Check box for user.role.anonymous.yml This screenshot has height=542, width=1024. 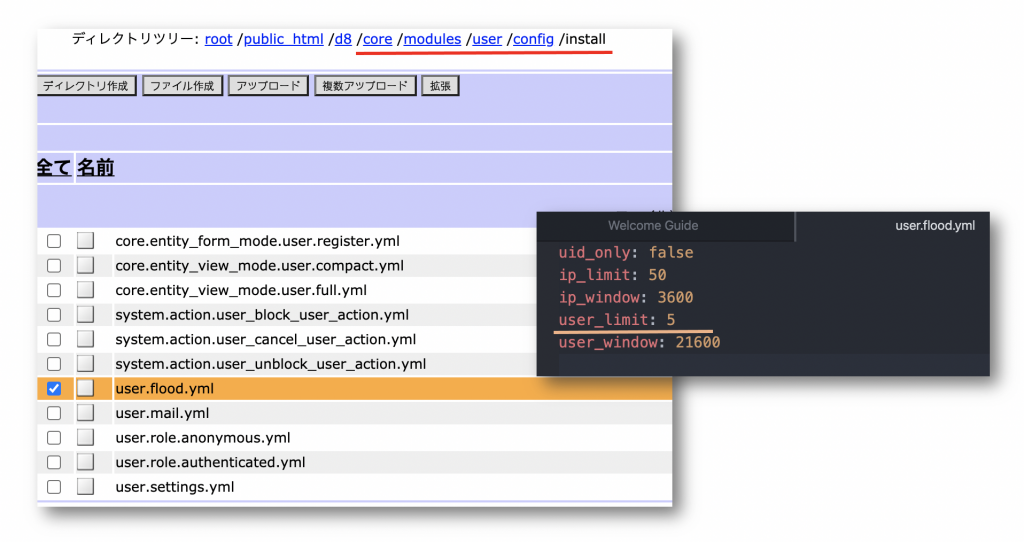click(x=54, y=438)
